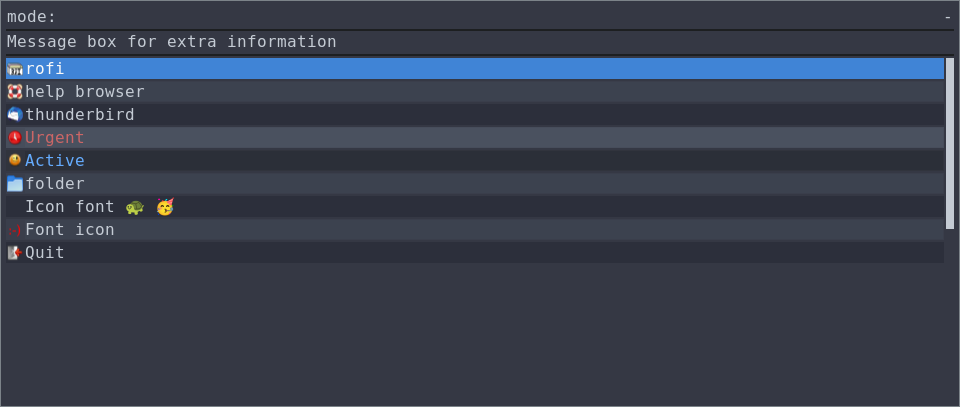Select the 'Icon font' row label
This screenshot has width=960, height=407.
click(x=70, y=207)
